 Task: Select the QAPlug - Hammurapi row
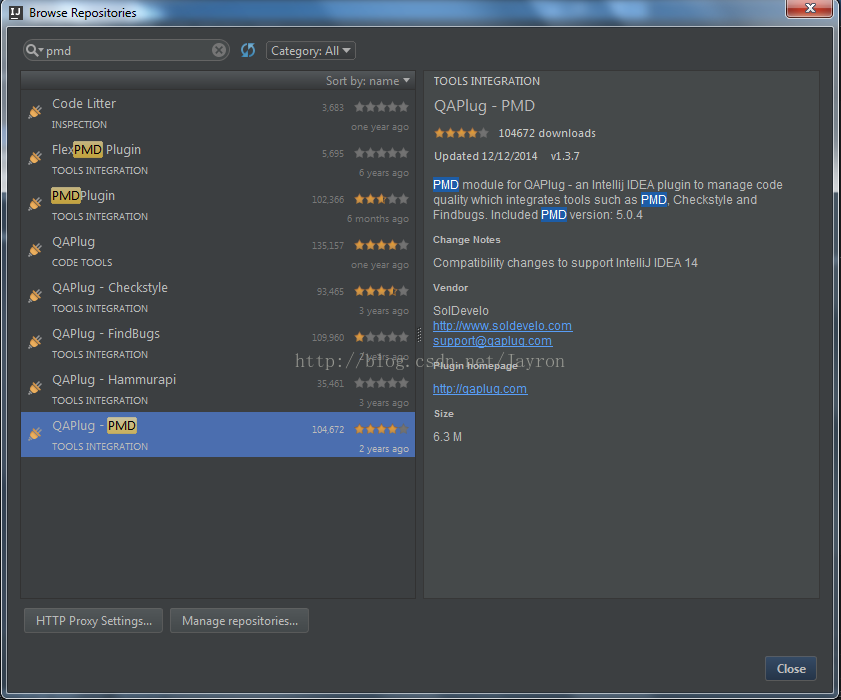tap(218, 389)
